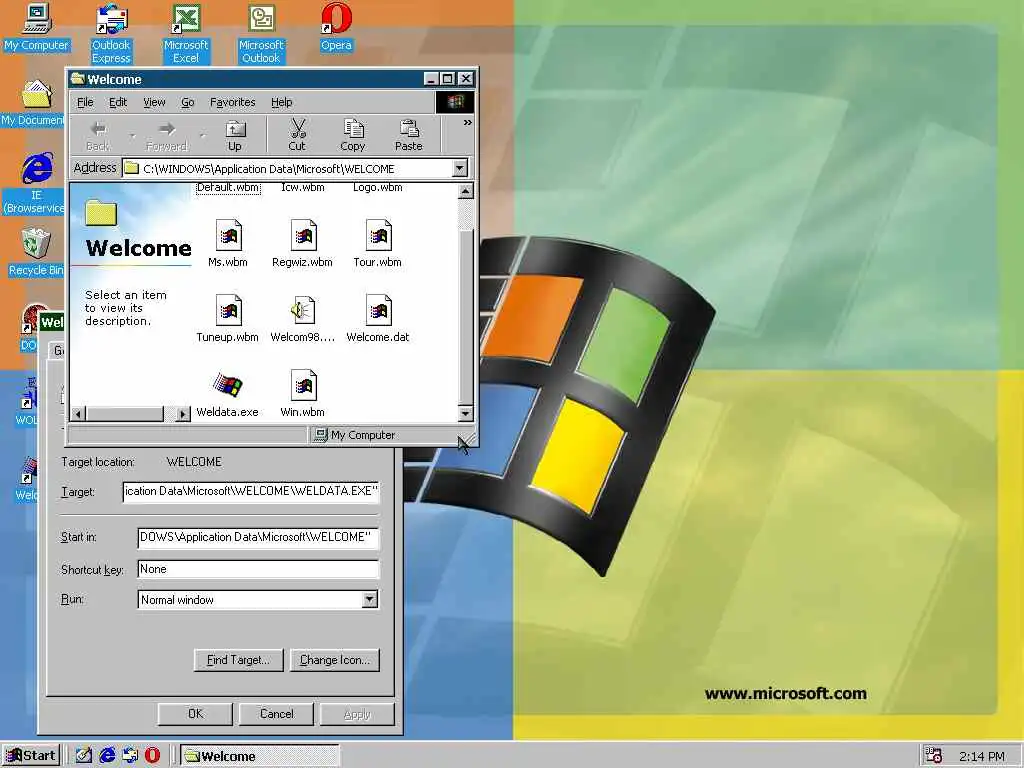Viewport: 1024px width, 768px height.
Task: Click Outlook Express quick launch icon
Action: (x=130, y=756)
